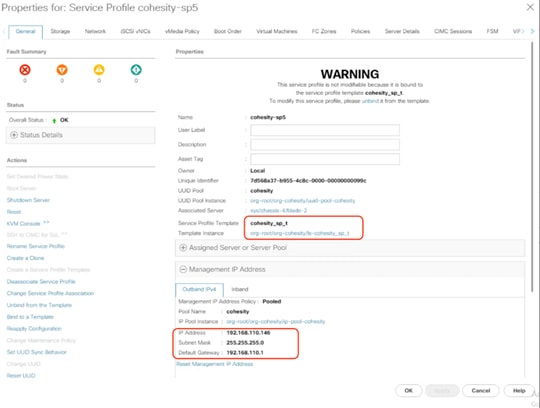Screen dimensions: 540x408
Task: Click Disassociate Service Profile
Action: (x=41, y=282)
